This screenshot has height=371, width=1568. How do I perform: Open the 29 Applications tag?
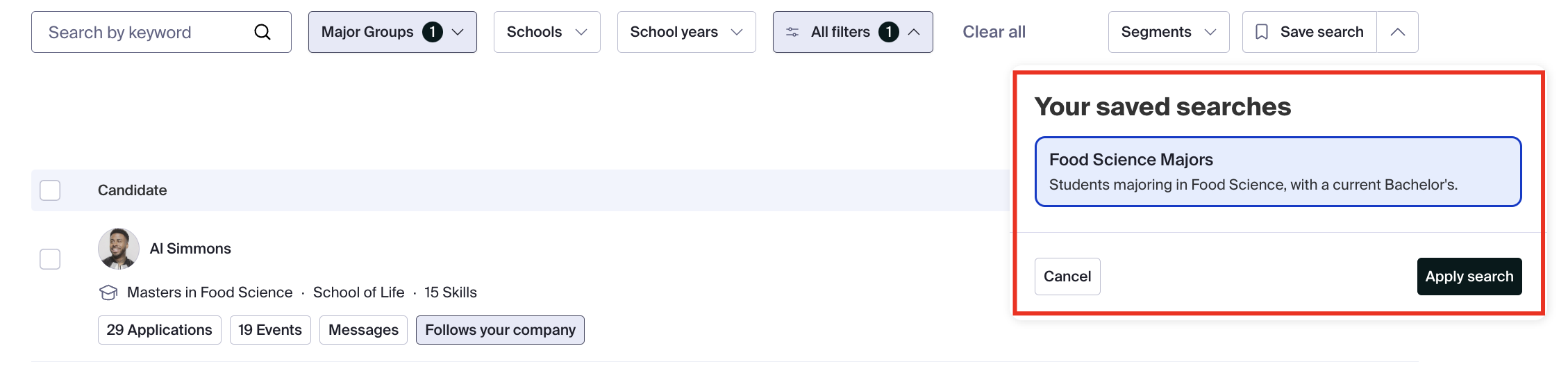click(x=160, y=330)
